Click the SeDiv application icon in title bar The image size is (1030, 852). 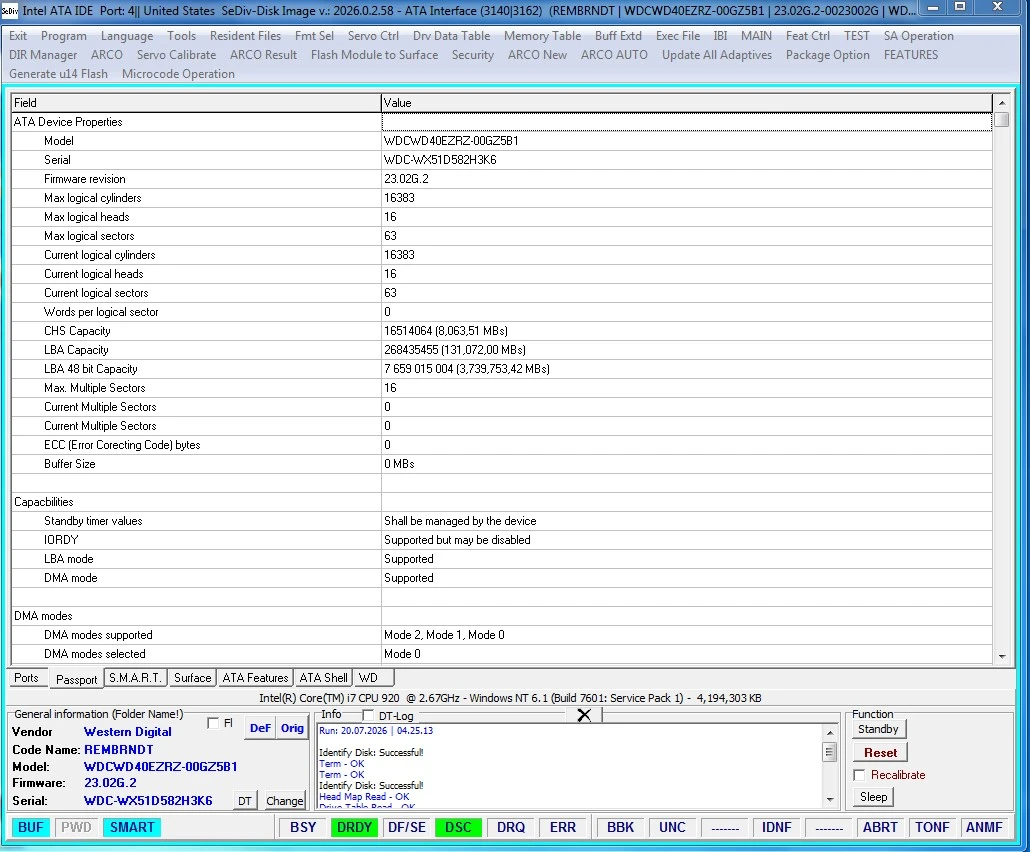tap(9, 11)
